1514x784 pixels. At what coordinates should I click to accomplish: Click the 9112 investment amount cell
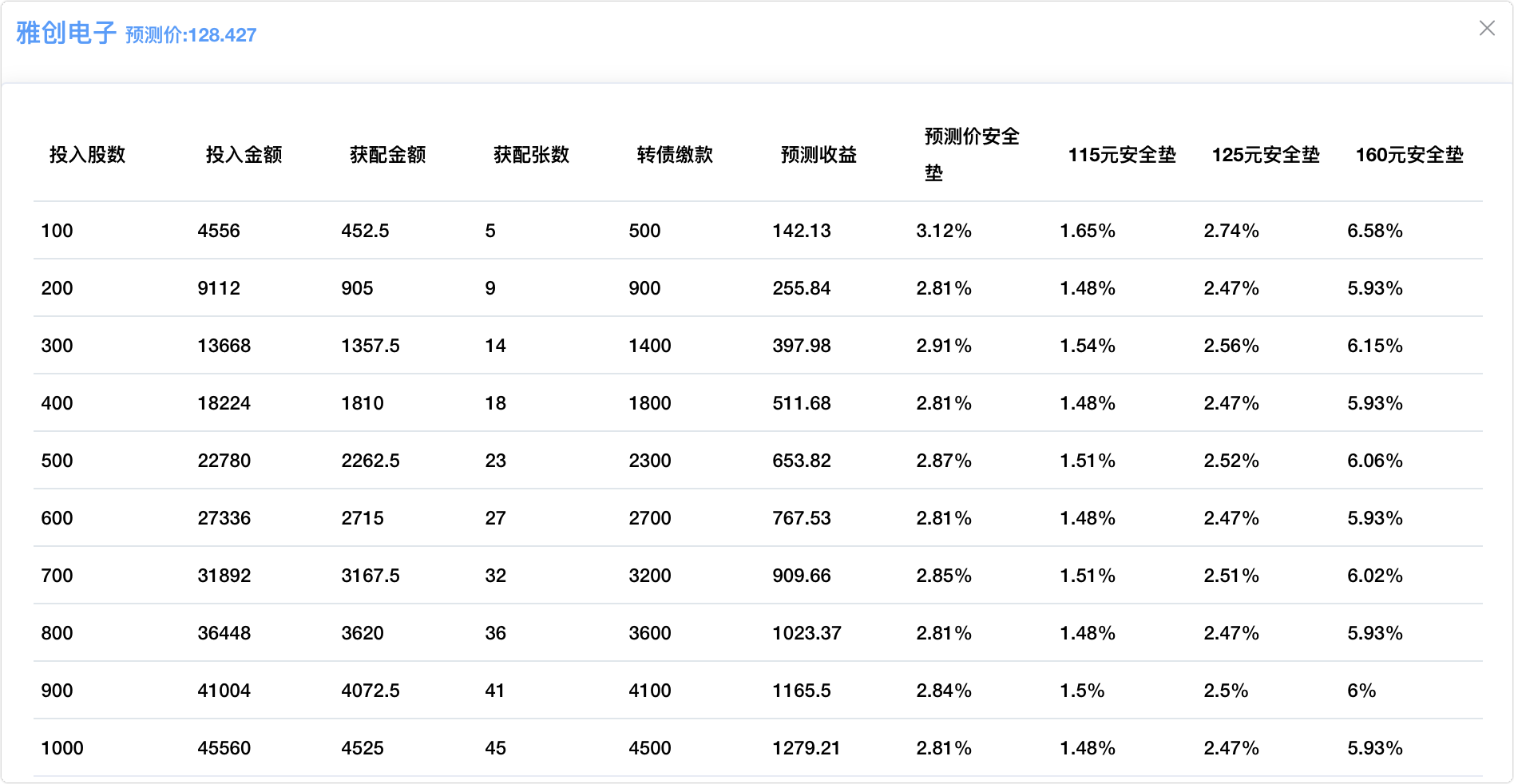[x=219, y=288]
